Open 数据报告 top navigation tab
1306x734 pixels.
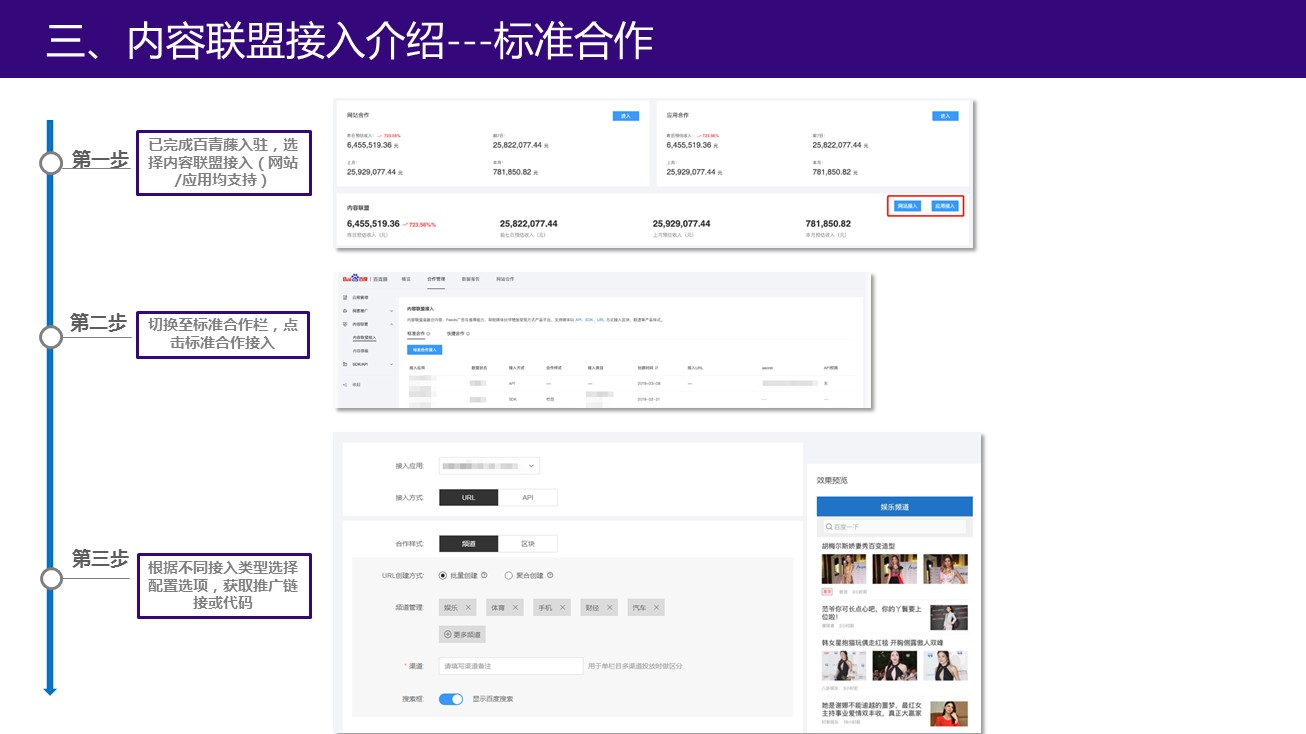coord(471,278)
